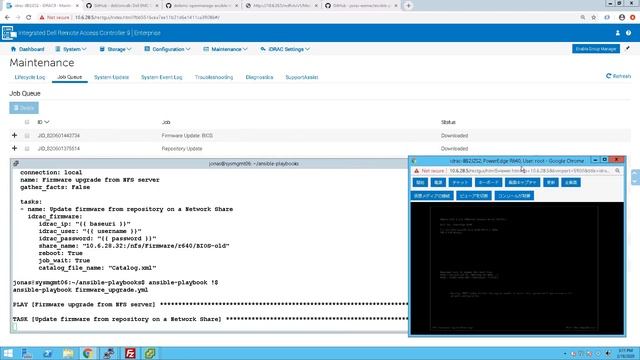Click the speaker volume icon in system tray

(x=608, y=353)
